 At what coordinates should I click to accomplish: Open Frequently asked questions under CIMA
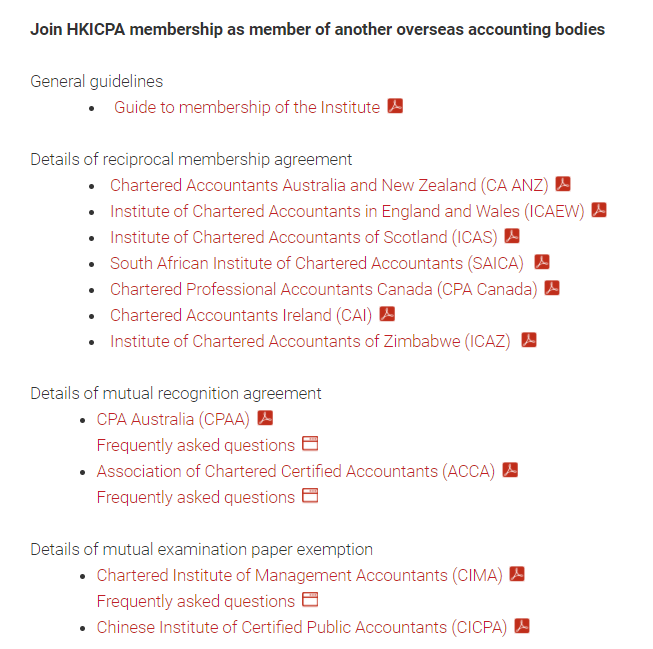coord(196,601)
